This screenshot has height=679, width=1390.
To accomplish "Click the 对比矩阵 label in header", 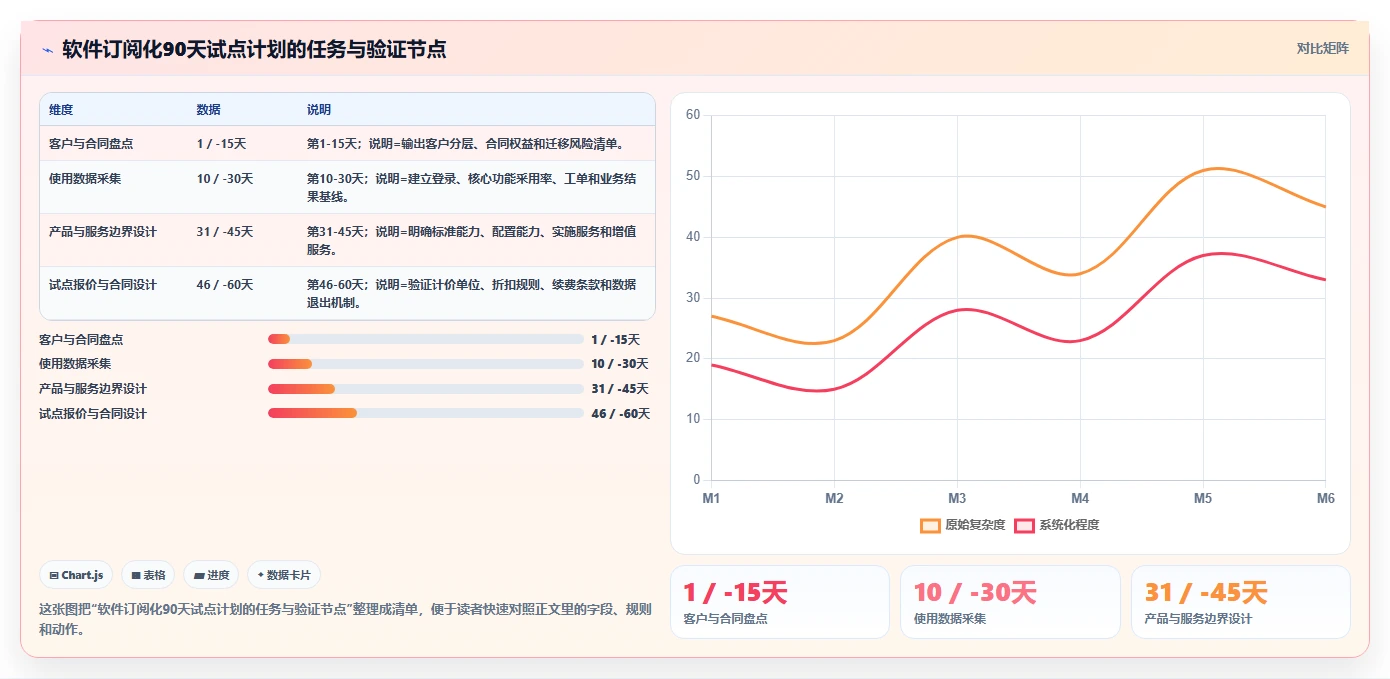I will coord(1322,48).
